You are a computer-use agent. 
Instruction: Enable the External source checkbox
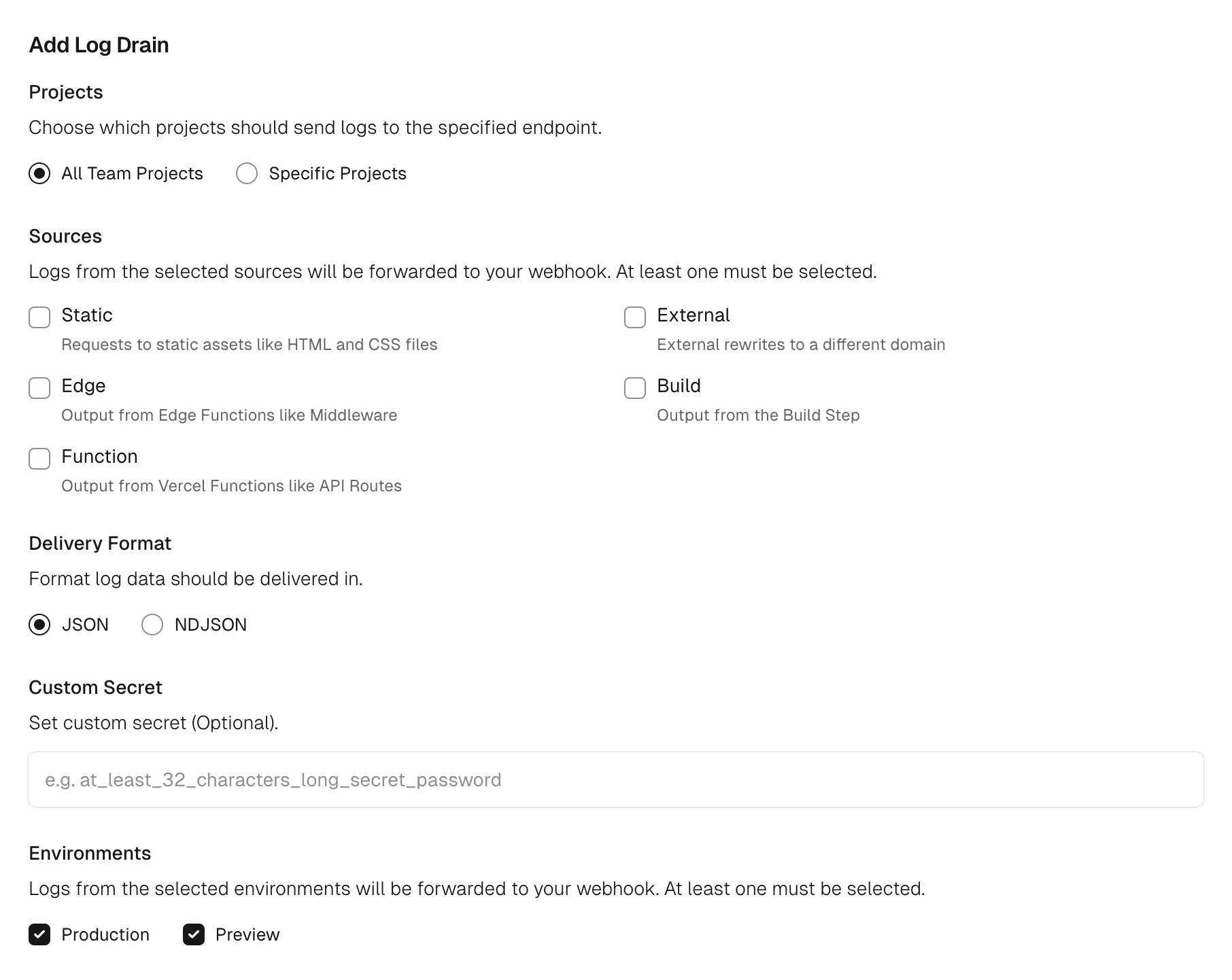635,317
